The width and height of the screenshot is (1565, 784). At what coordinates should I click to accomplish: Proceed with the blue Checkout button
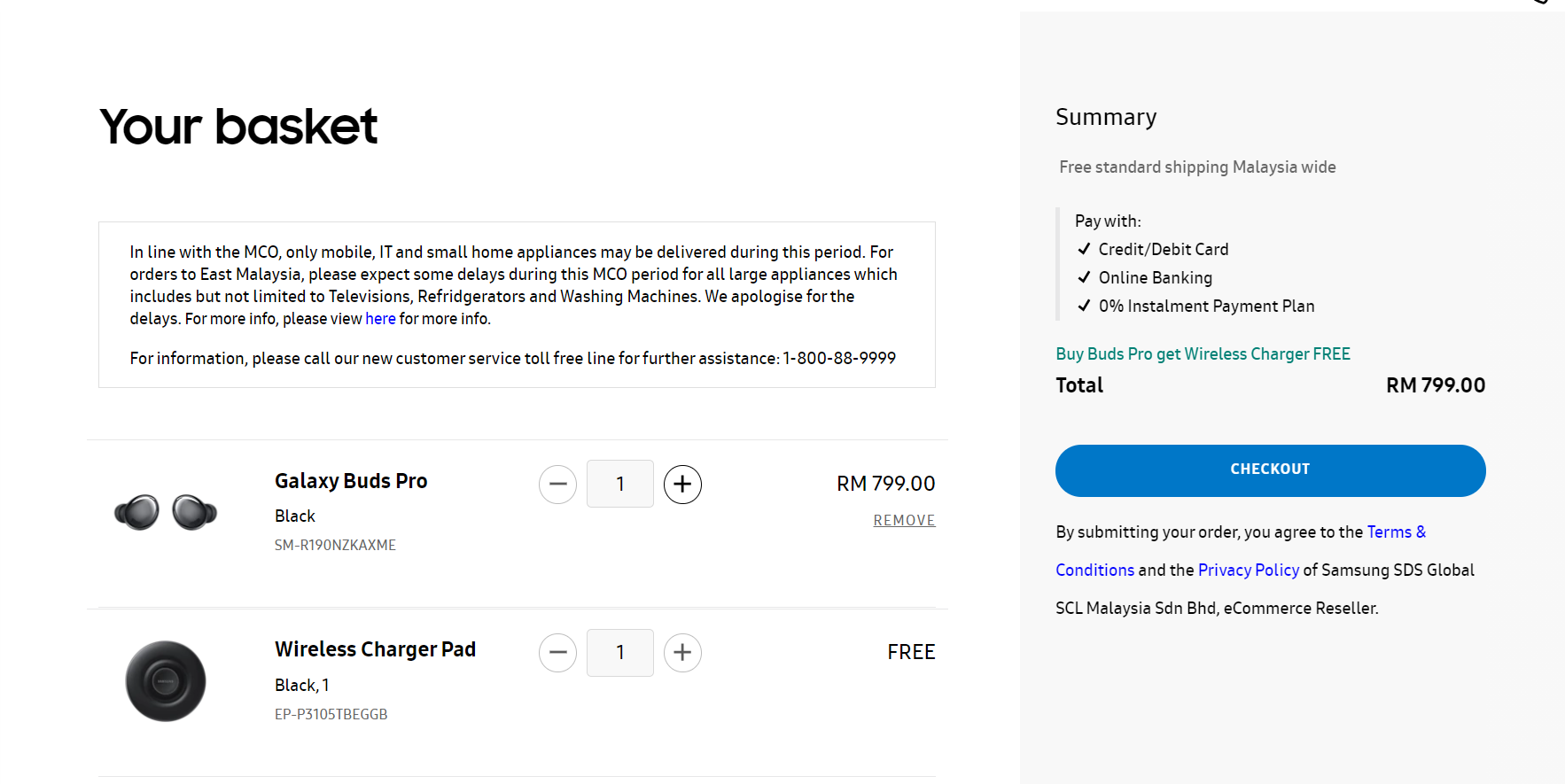pyautogui.click(x=1270, y=470)
